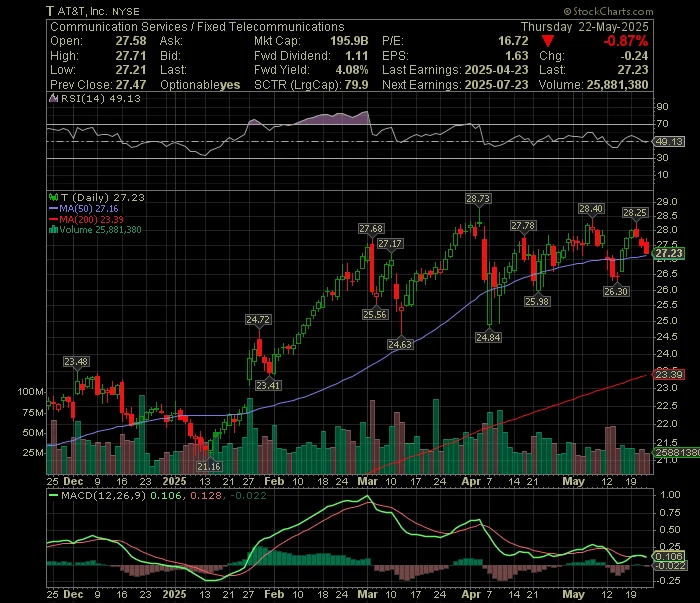700x603 pixels.
Task: Click the blue MA(50) legend line swatch
Action: pyautogui.click(x=54, y=209)
